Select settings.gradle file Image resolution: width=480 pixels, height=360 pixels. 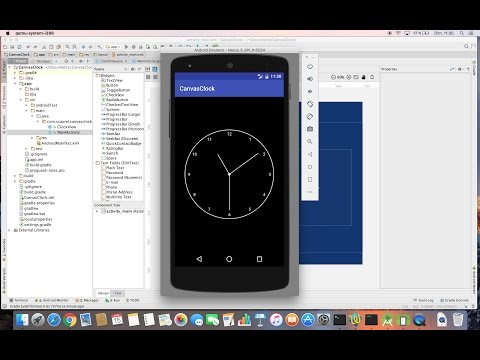coord(35,225)
